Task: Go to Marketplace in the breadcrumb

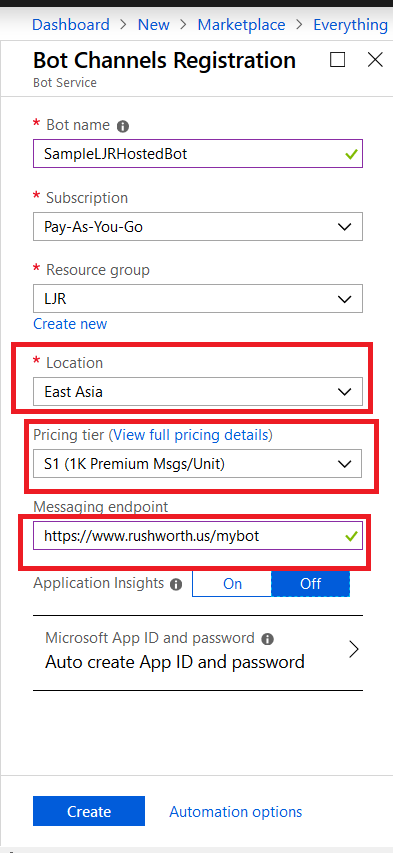Action: [x=241, y=24]
